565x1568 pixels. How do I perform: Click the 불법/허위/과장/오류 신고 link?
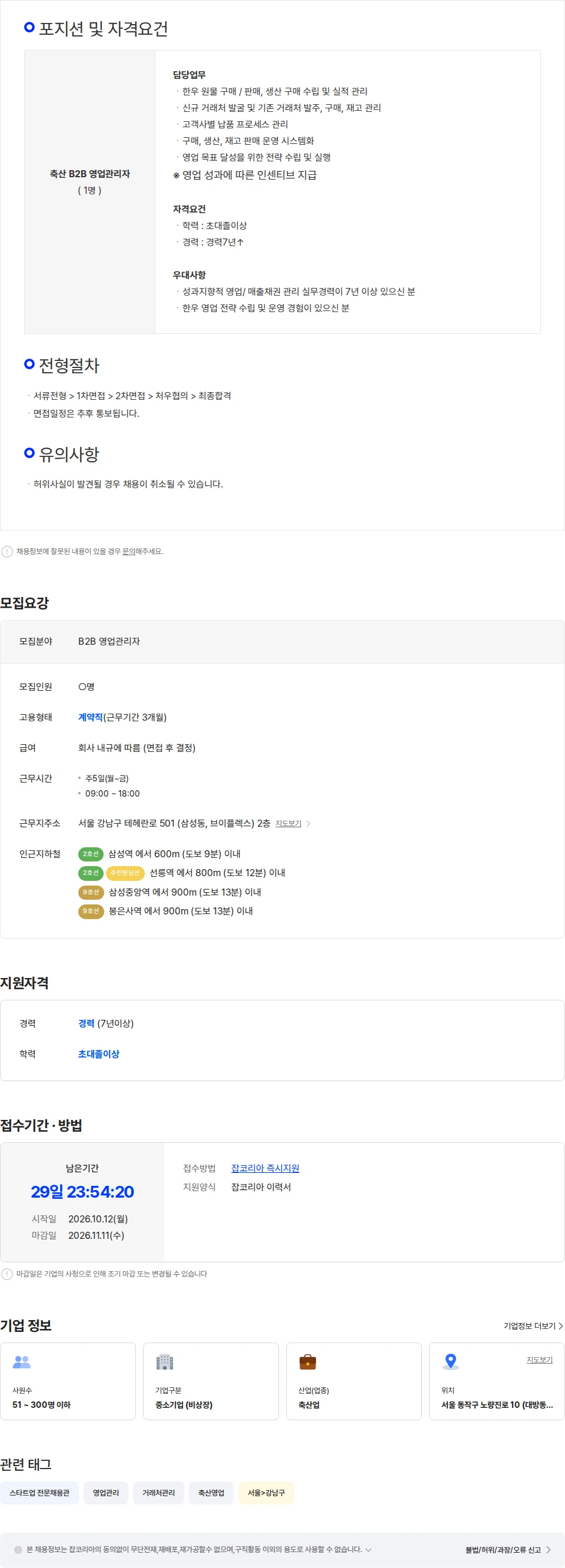click(x=503, y=1550)
